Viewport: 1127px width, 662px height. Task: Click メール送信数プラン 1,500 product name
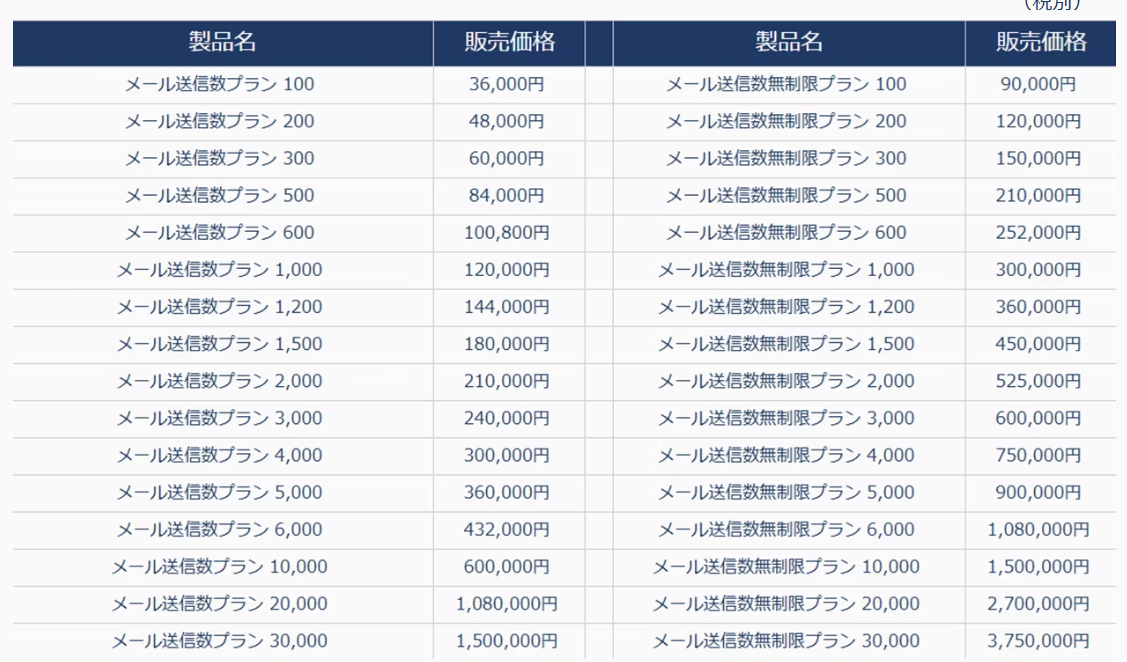(219, 344)
